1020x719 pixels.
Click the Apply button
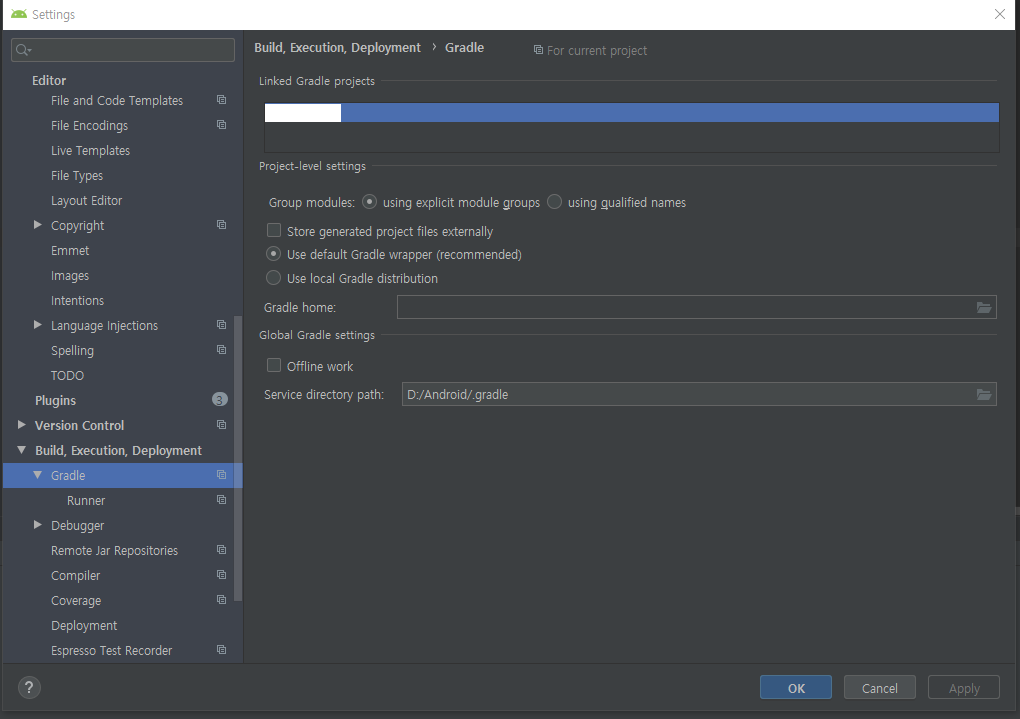click(x=963, y=688)
